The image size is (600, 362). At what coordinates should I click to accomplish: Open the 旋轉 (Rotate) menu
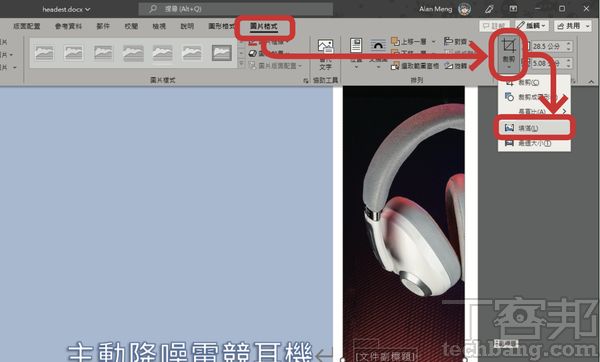(x=457, y=66)
